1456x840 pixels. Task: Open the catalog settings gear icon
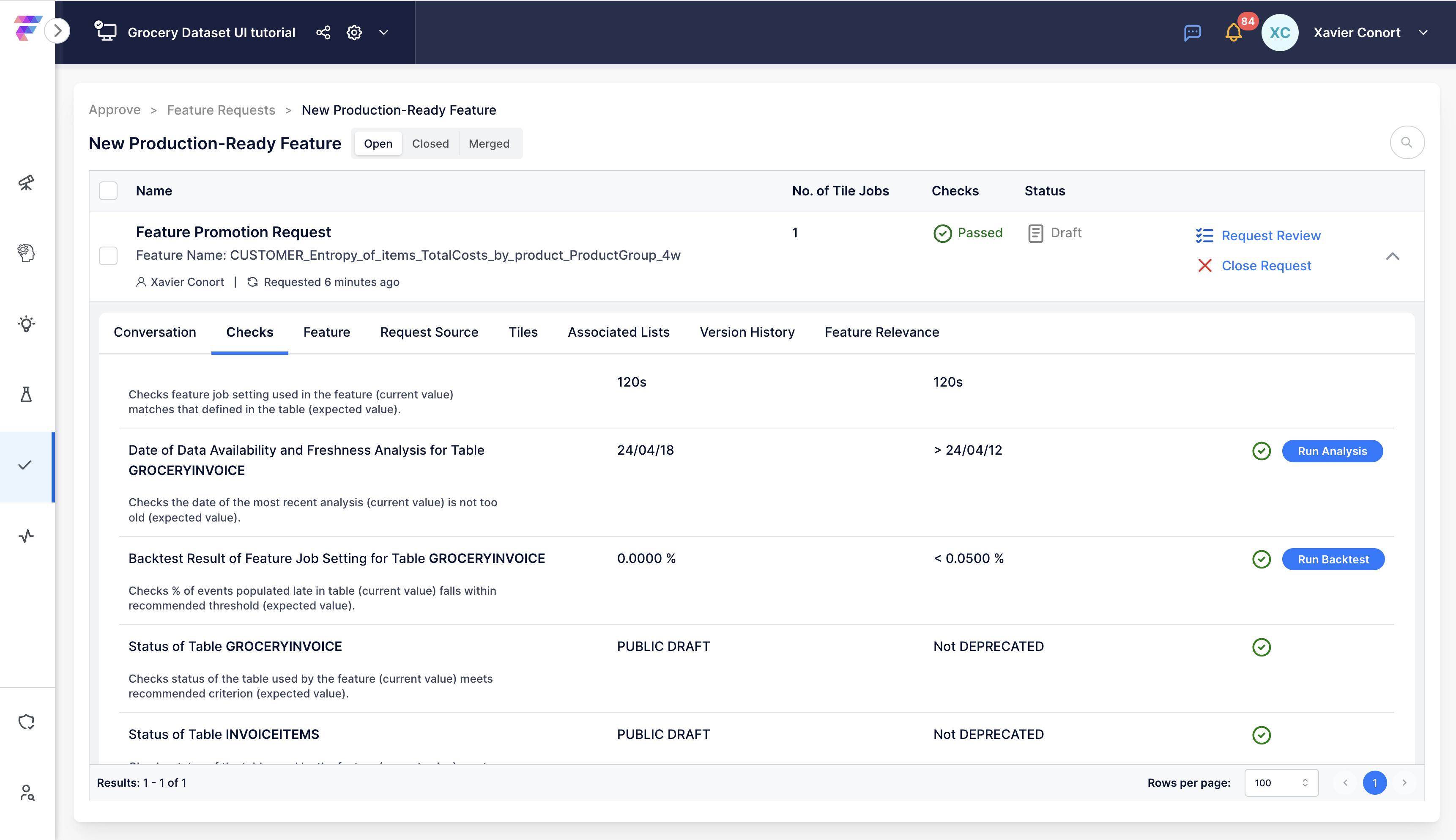coord(354,32)
